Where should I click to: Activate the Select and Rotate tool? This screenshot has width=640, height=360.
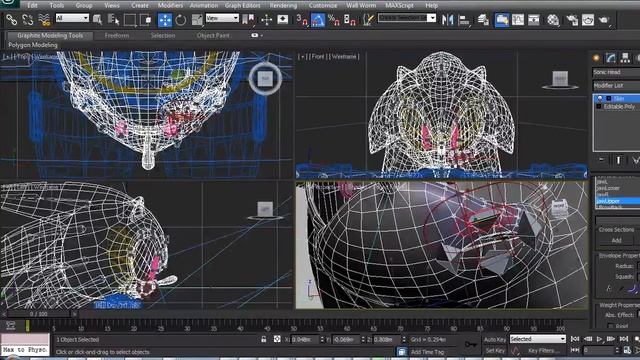click(180, 20)
